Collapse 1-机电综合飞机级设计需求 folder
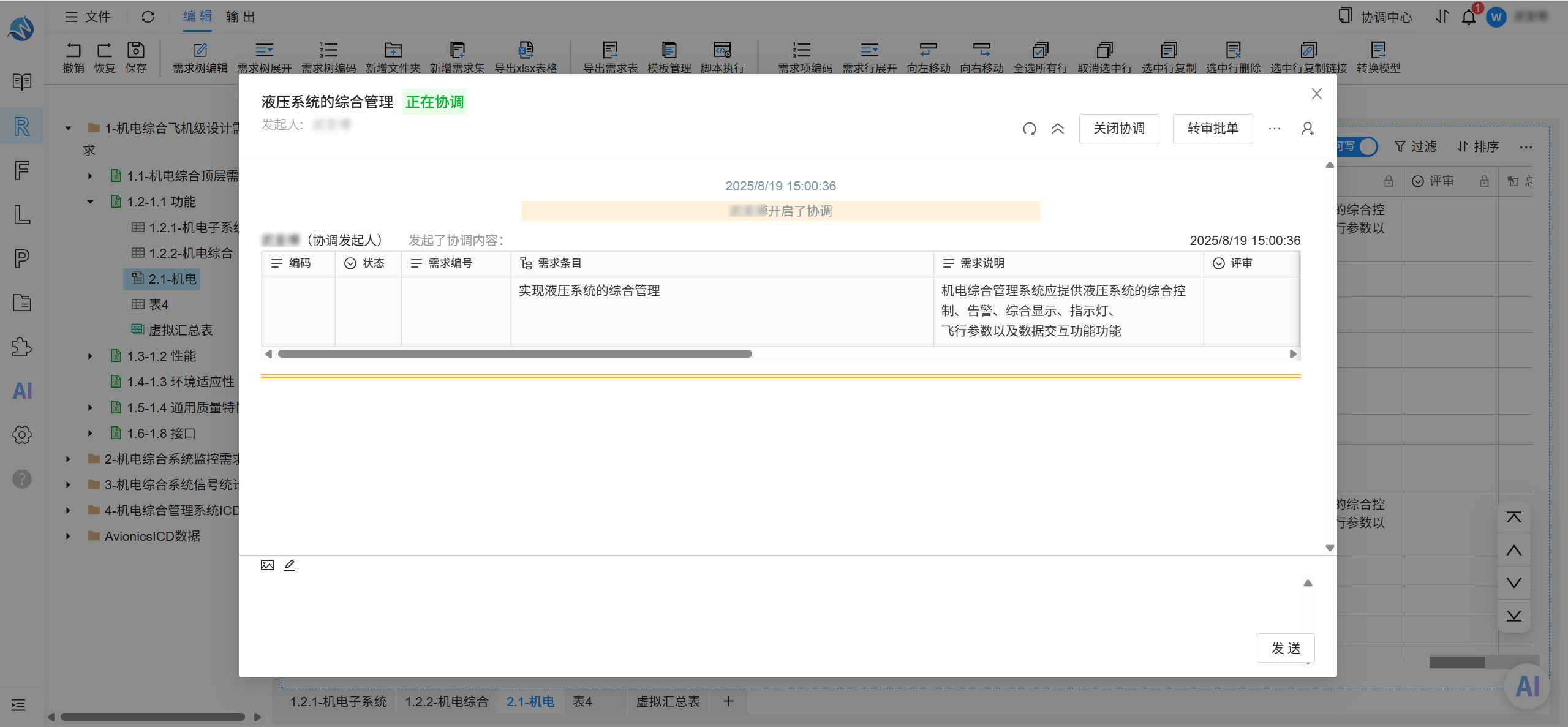Image resolution: width=1568 pixels, height=727 pixels. [x=69, y=128]
